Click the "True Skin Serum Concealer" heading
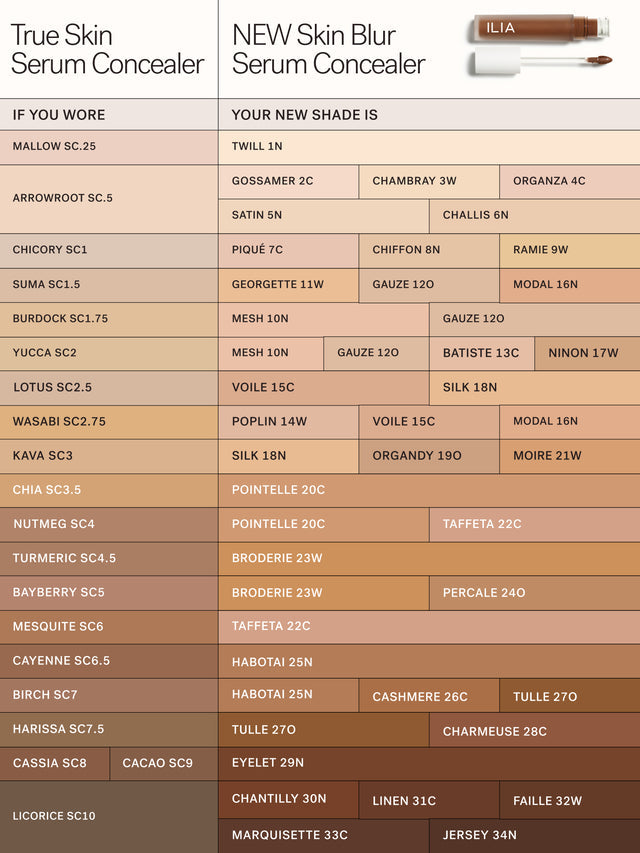The width and height of the screenshot is (640, 853). click(107, 50)
